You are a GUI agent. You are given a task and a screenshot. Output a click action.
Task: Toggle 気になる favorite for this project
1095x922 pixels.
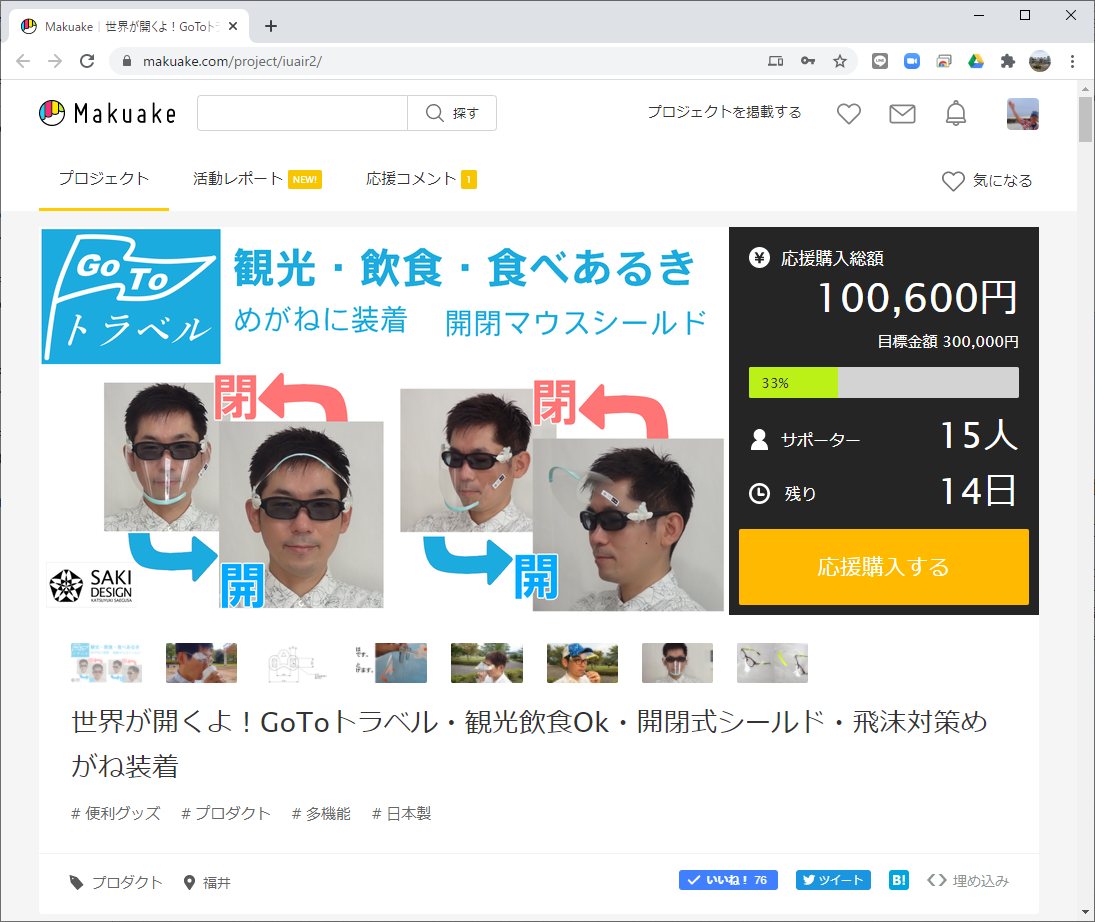[987, 181]
